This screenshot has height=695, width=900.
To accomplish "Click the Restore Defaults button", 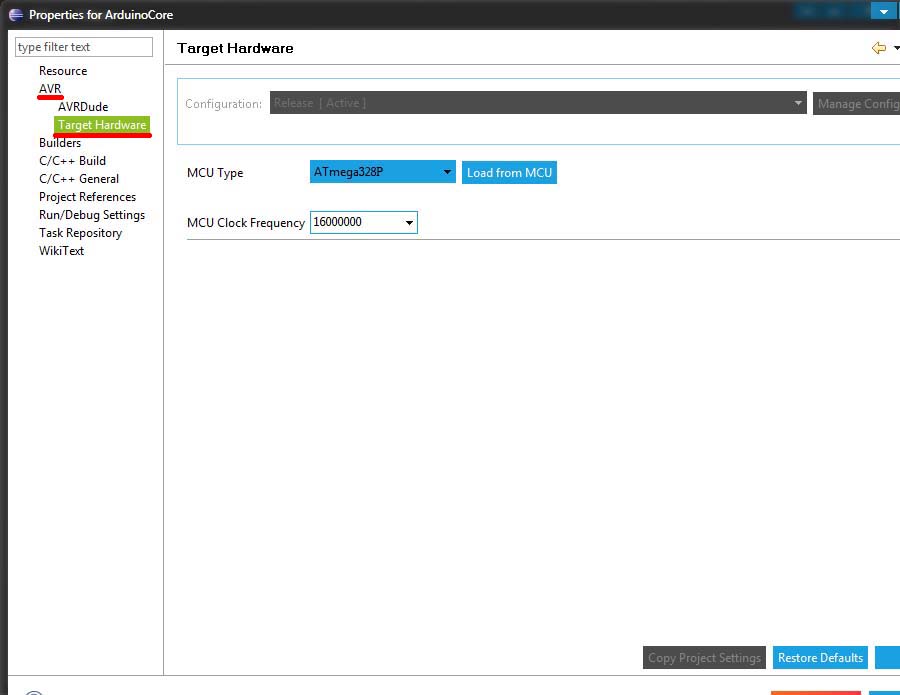I will point(820,658).
